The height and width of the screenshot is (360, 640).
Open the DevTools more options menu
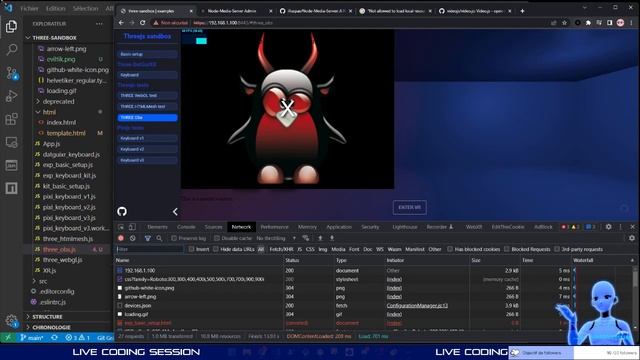coord(620,227)
